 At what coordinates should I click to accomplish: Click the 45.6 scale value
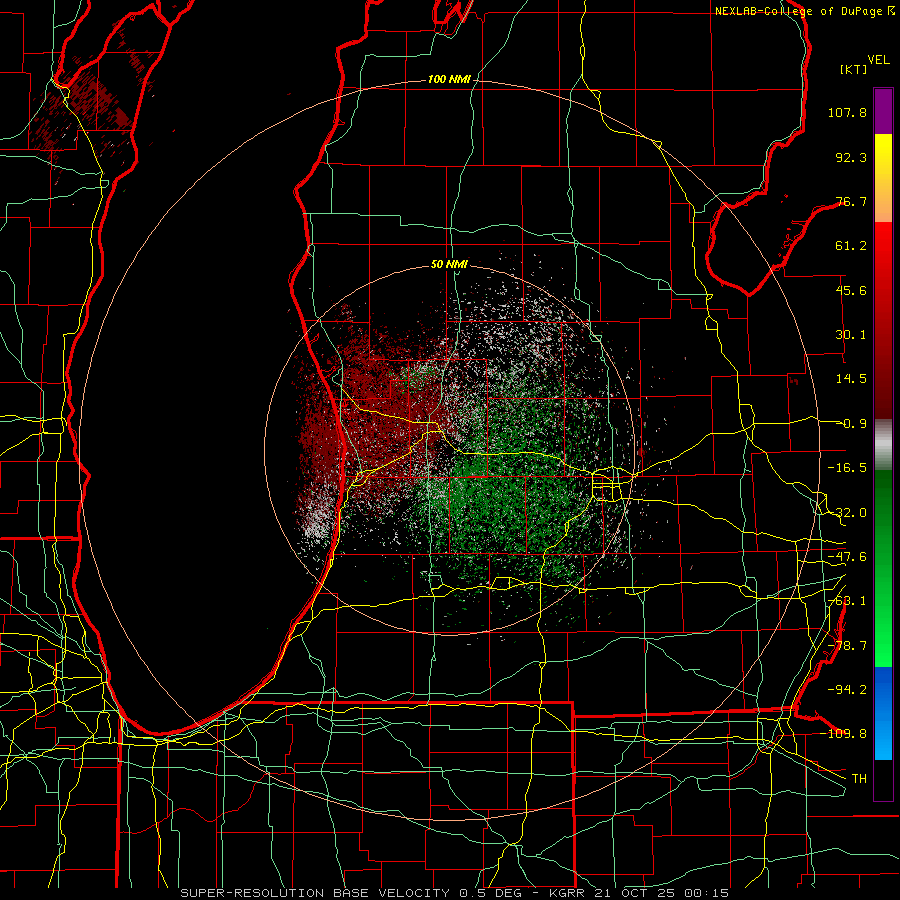[x=851, y=290]
